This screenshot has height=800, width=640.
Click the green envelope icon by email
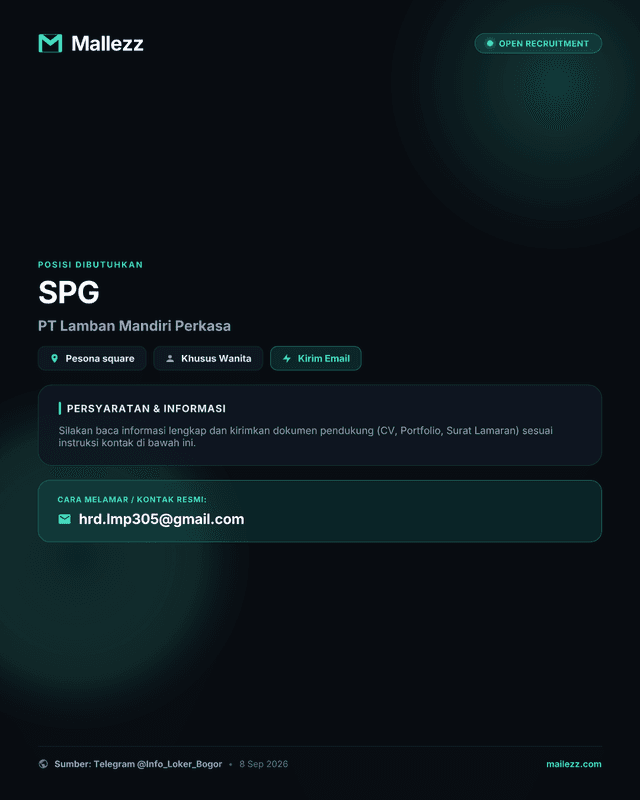click(64, 519)
